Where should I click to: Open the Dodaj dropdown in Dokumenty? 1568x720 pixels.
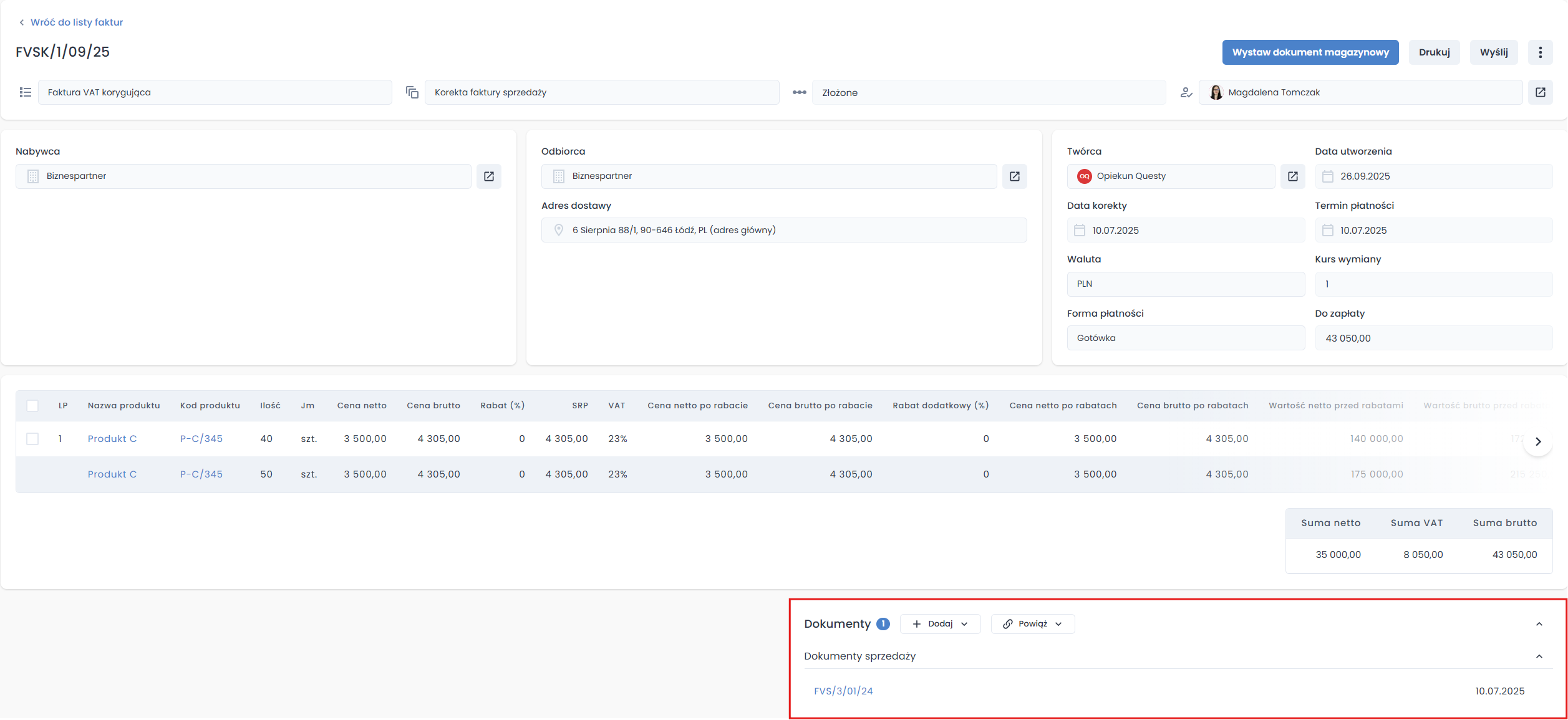pos(940,624)
